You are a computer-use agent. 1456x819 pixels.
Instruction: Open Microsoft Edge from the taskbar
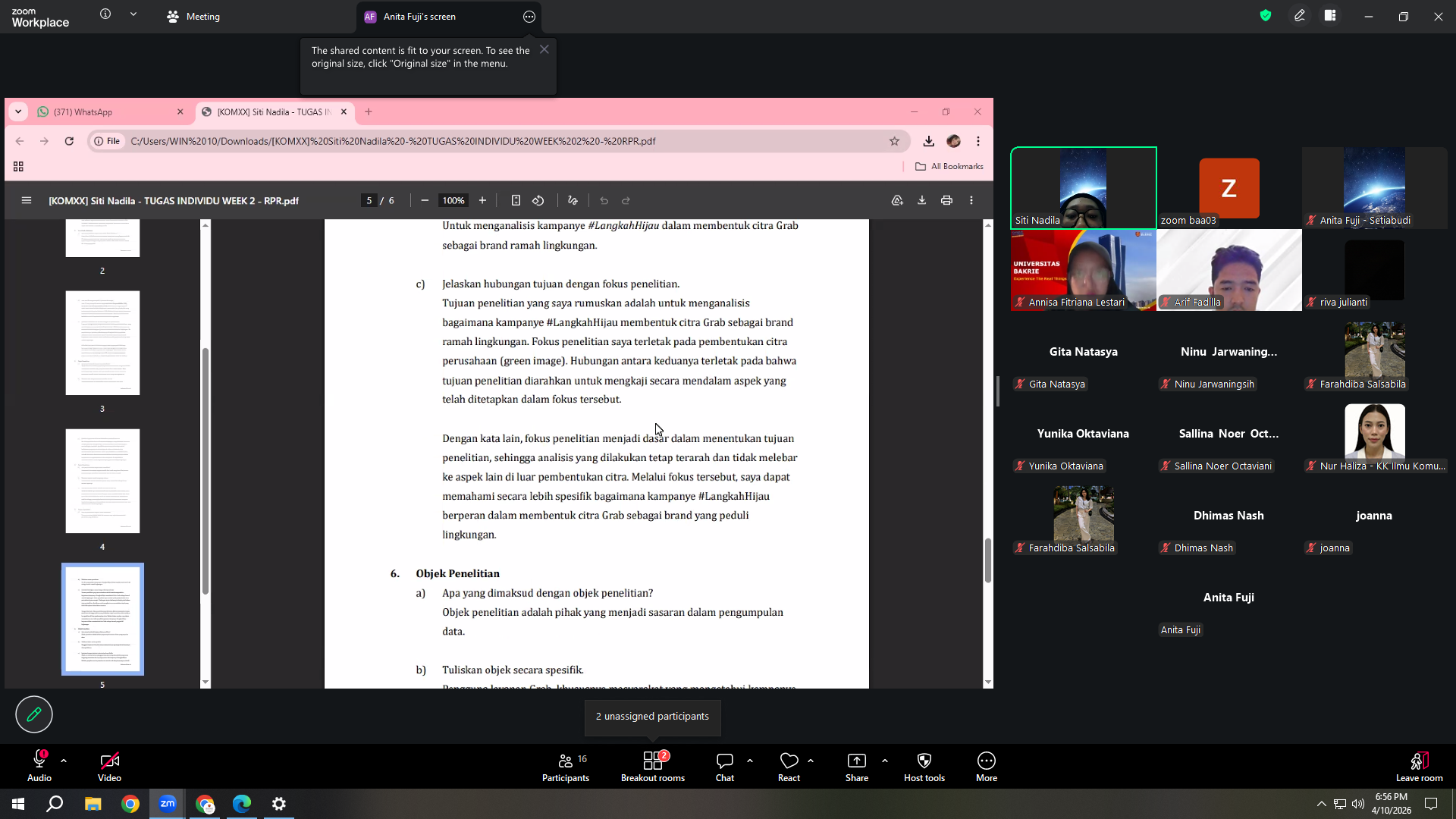(242, 804)
